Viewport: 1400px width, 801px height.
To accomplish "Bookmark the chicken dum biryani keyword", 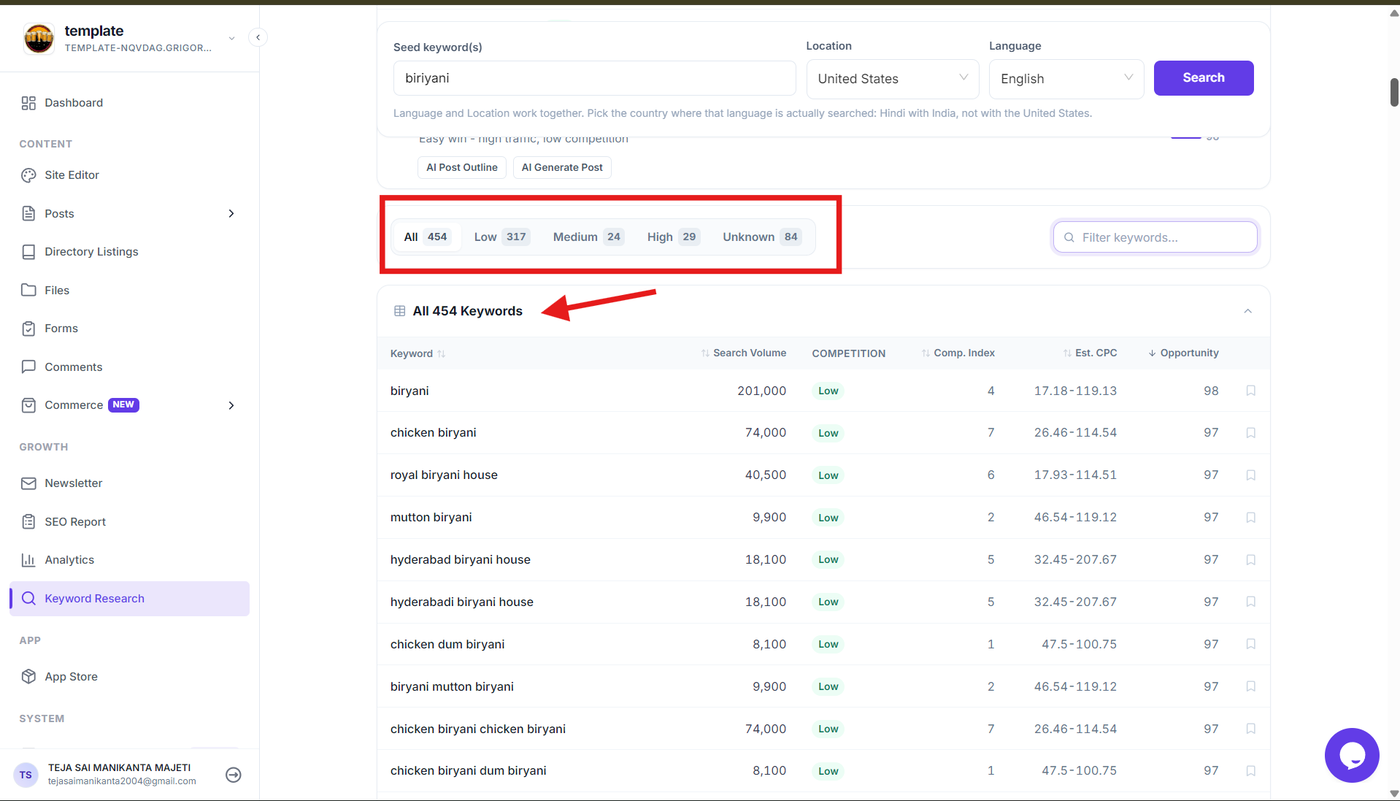I will [1250, 644].
